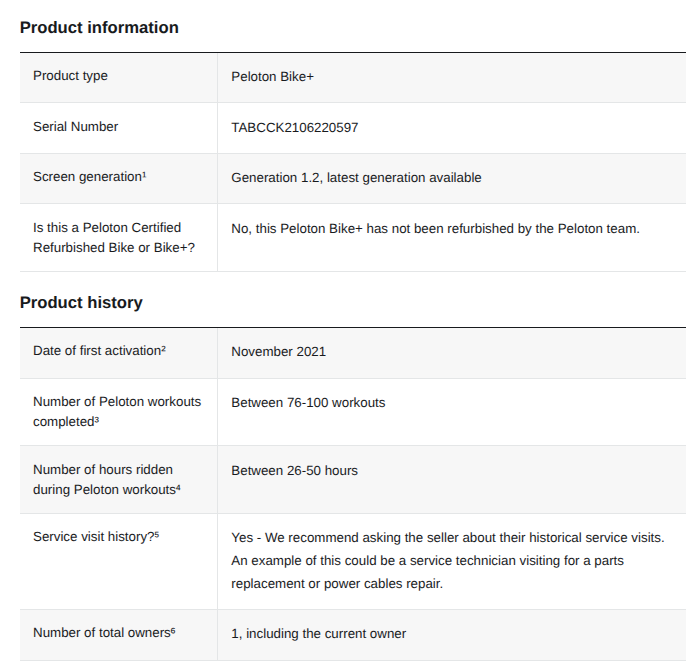Click the not been refurbished answer text
Image resolution: width=700 pixels, height=668 pixels.
(x=435, y=229)
